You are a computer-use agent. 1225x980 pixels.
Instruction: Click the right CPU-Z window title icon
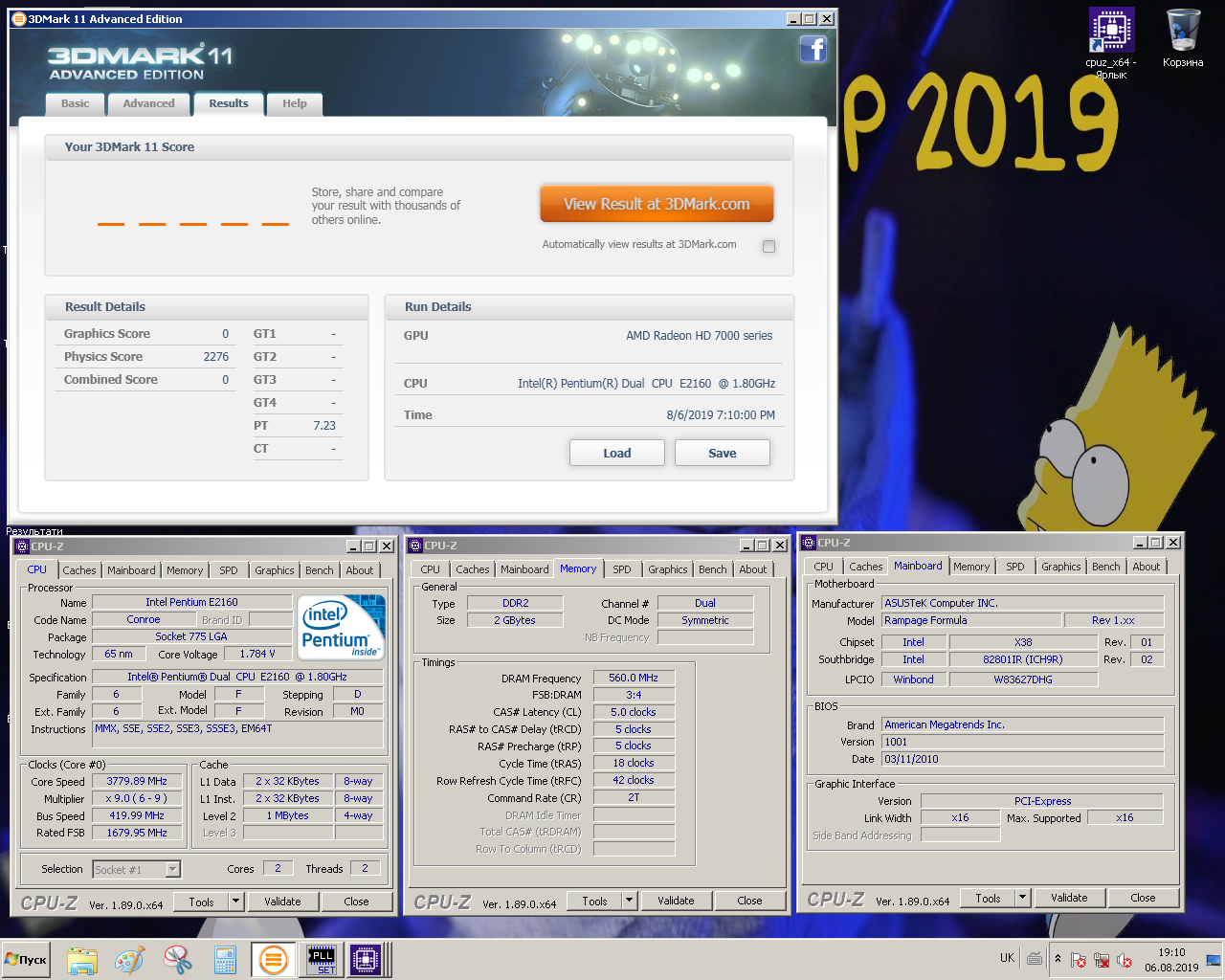click(809, 543)
